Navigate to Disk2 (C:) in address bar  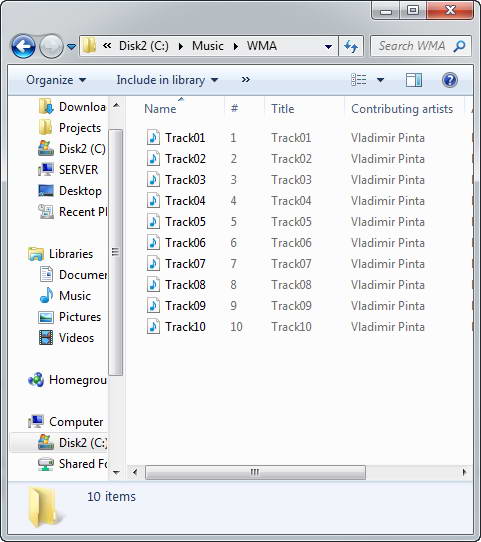click(x=143, y=46)
